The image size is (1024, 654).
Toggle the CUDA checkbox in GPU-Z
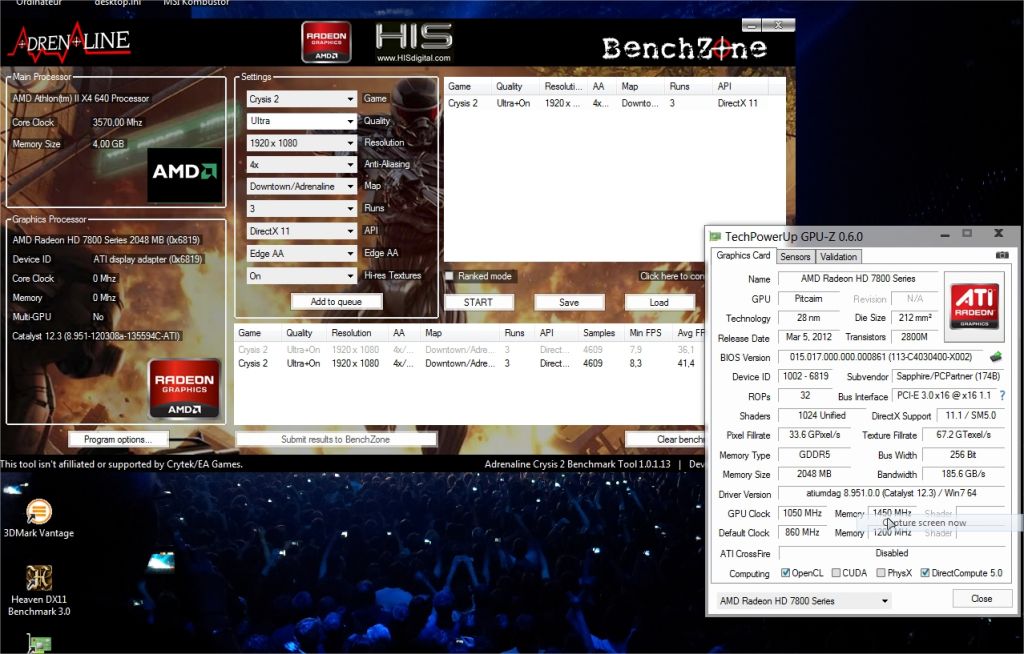click(836, 573)
